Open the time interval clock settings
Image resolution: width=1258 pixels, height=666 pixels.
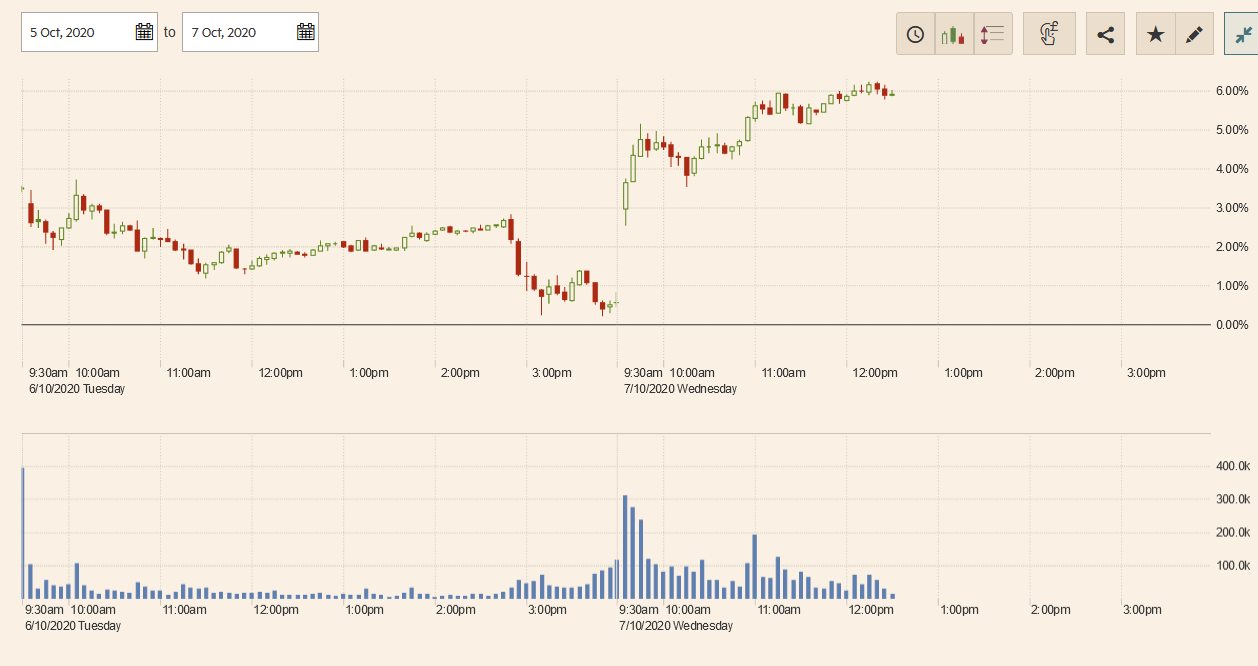click(915, 34)
